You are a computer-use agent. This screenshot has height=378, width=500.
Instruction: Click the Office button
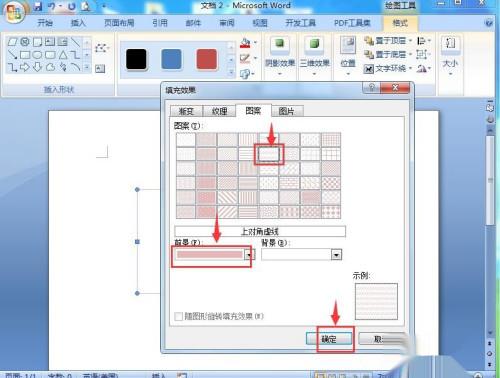[x=13, y=12]
